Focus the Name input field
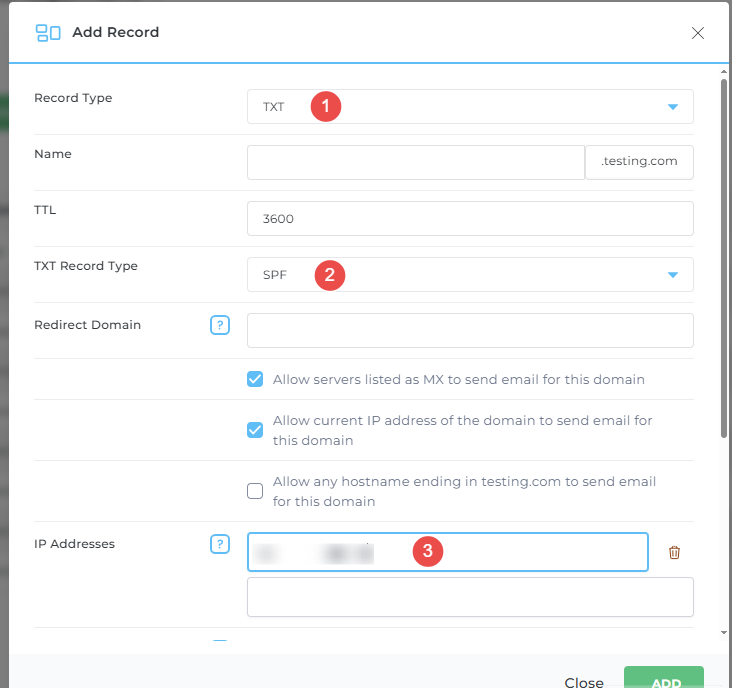This screenshot has height=688, width=732. 415,163
